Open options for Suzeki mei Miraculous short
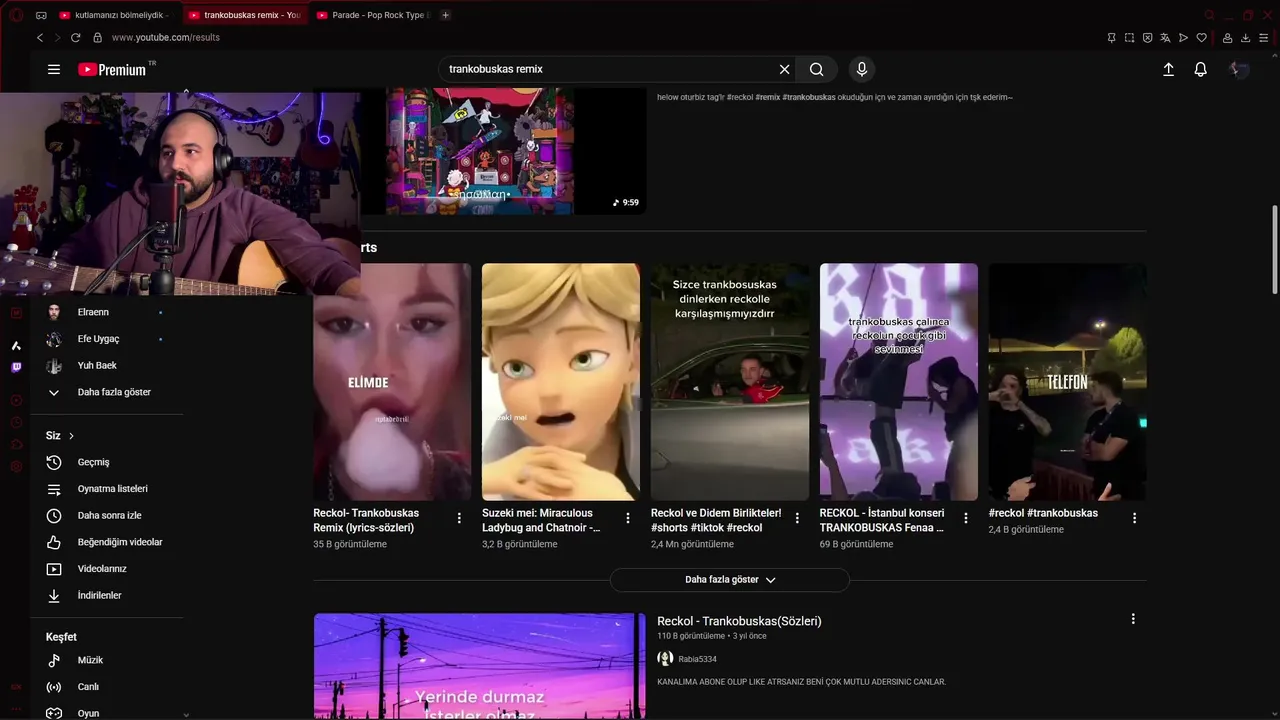This screenshot has width=1280, height=720. pos(628,518)
